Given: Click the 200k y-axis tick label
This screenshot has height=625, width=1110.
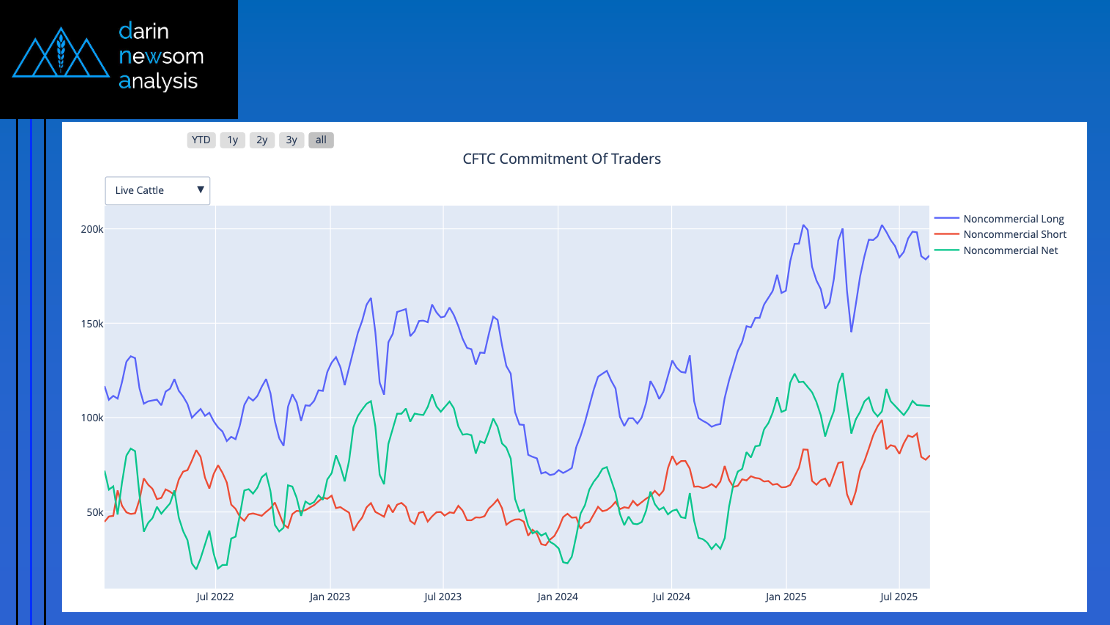Looking at the screenshot, I should click(92, 229).
